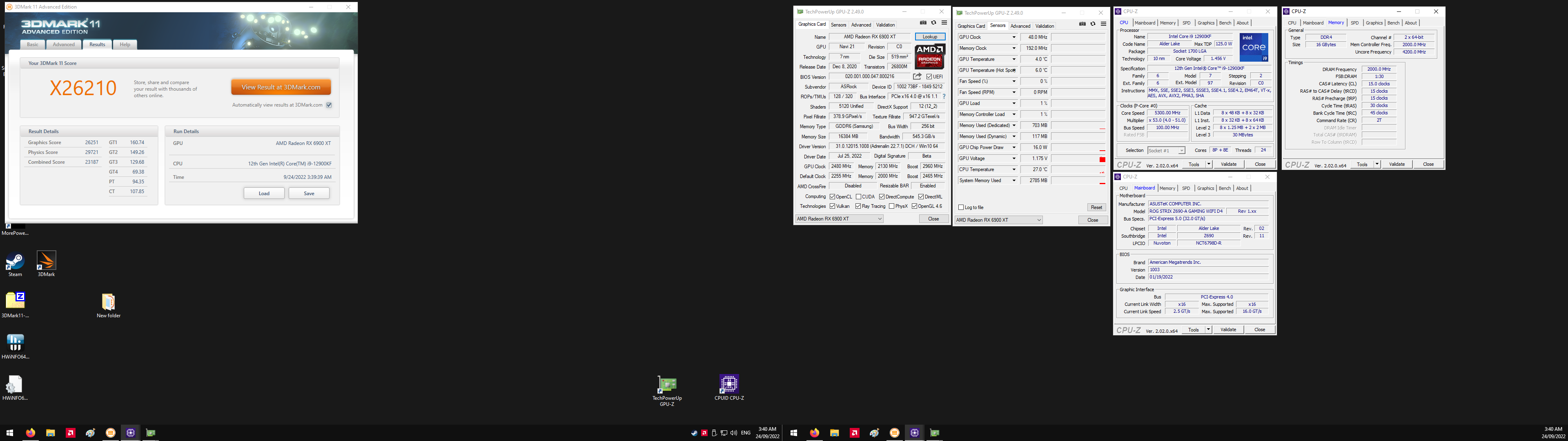Click the AMD Radeon Graphics logo in GPU-Z

(929, 56)
